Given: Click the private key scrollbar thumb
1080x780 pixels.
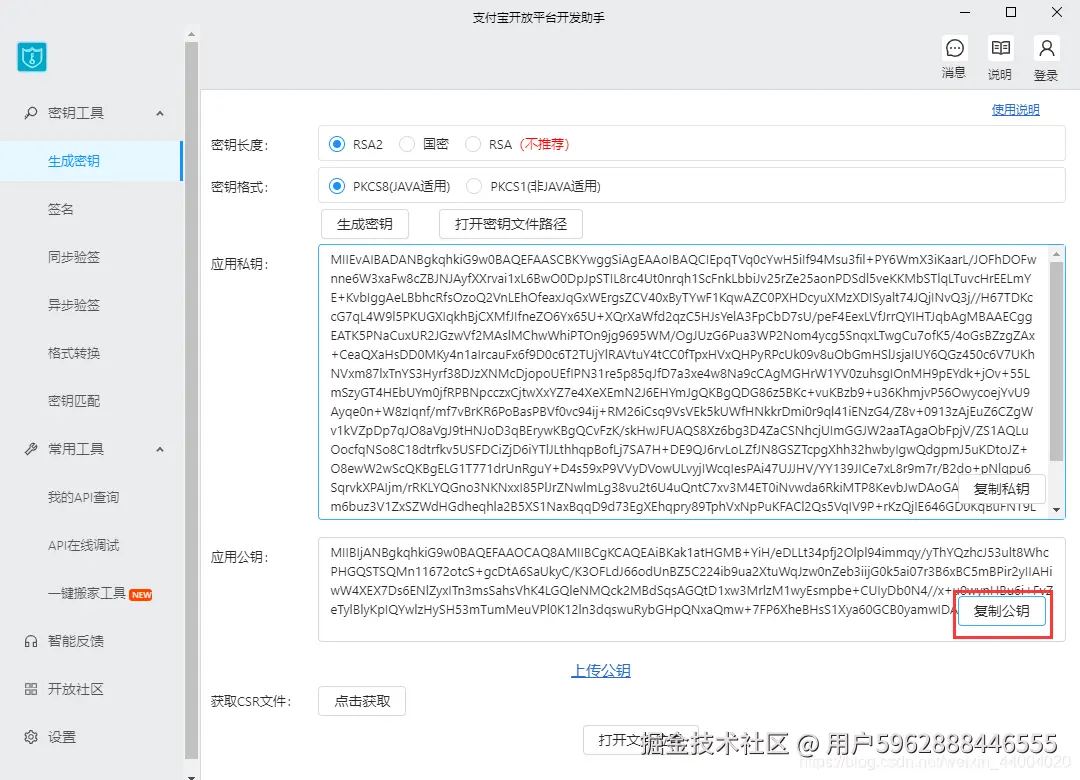Looking at the screenshot, I should pyautogui.click(x=1057, y=361).
